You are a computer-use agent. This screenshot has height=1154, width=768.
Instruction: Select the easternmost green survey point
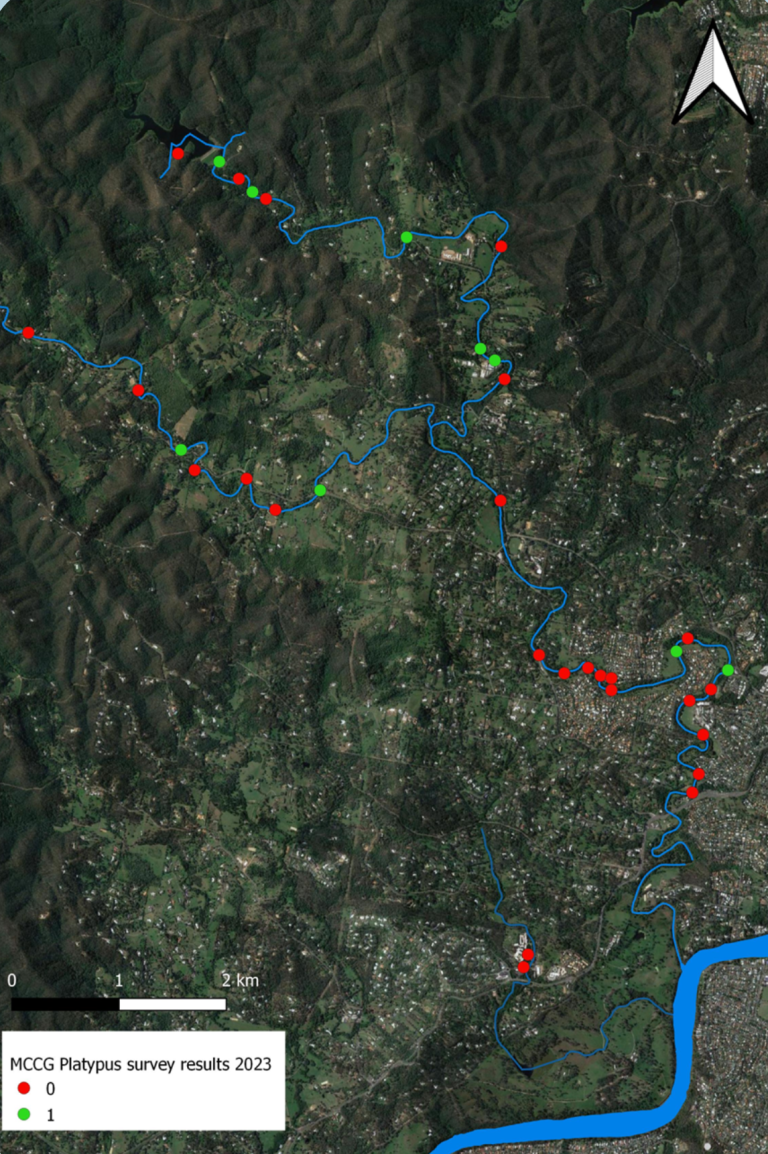tap(728, 669)
